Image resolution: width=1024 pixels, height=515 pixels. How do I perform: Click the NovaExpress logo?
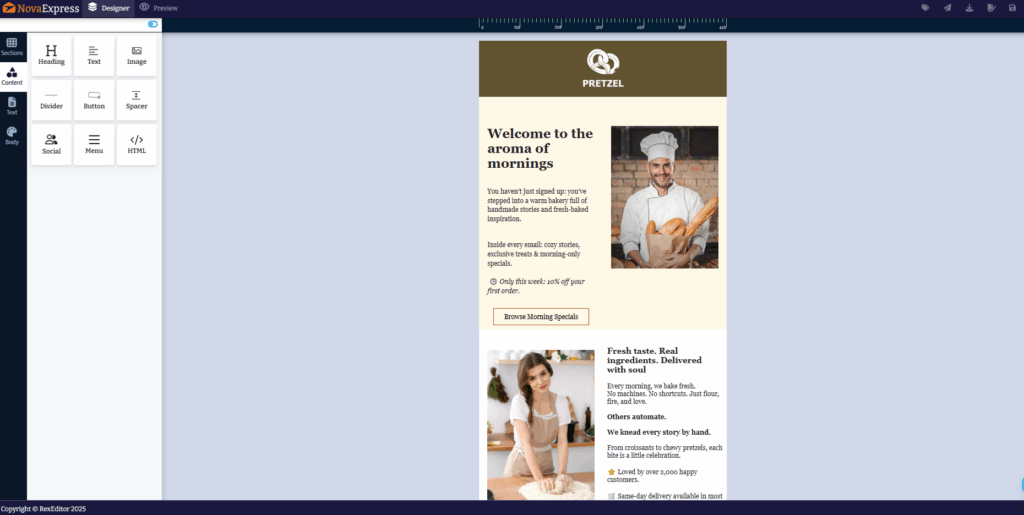pyautogui.click(x=40, y=8)
